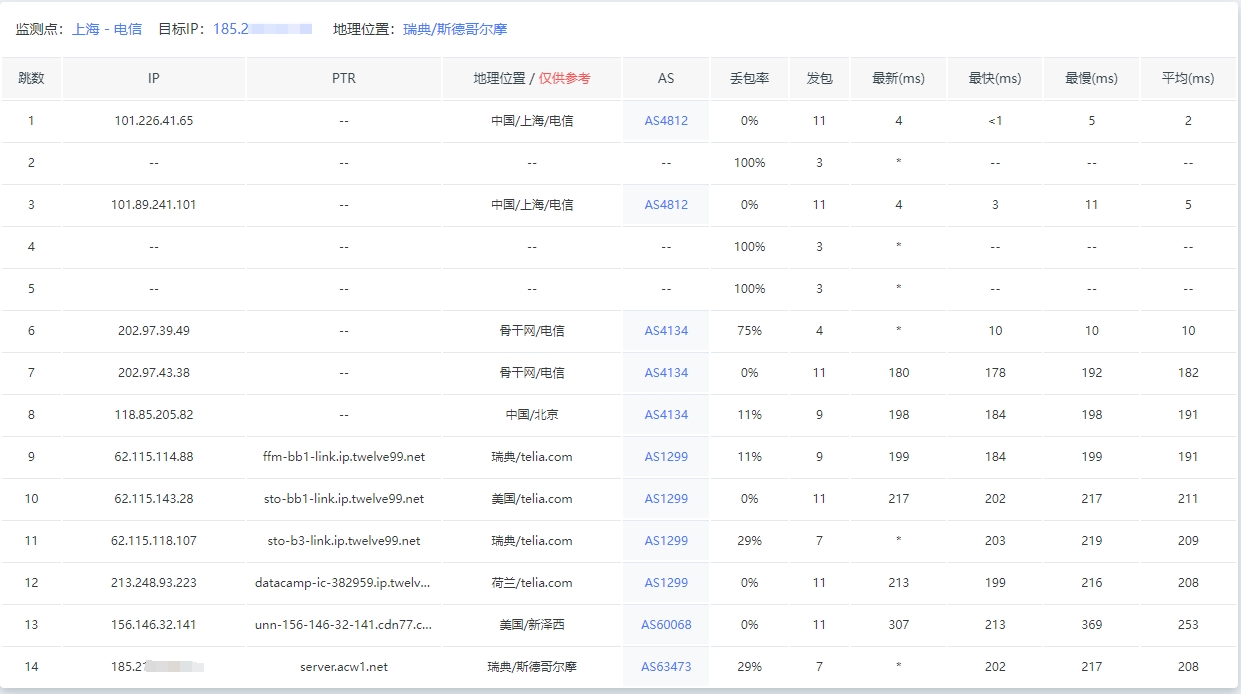
Task: Click location 荷兰/telia.com in hop 12
Action: point(532,583)
